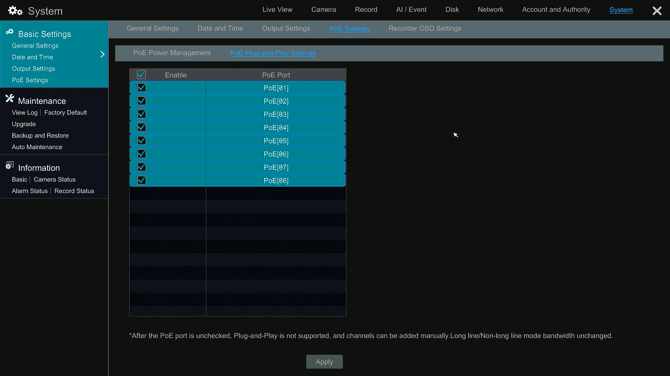Show Camera Status information
670x376 pixels.
(x=55, y=179)
